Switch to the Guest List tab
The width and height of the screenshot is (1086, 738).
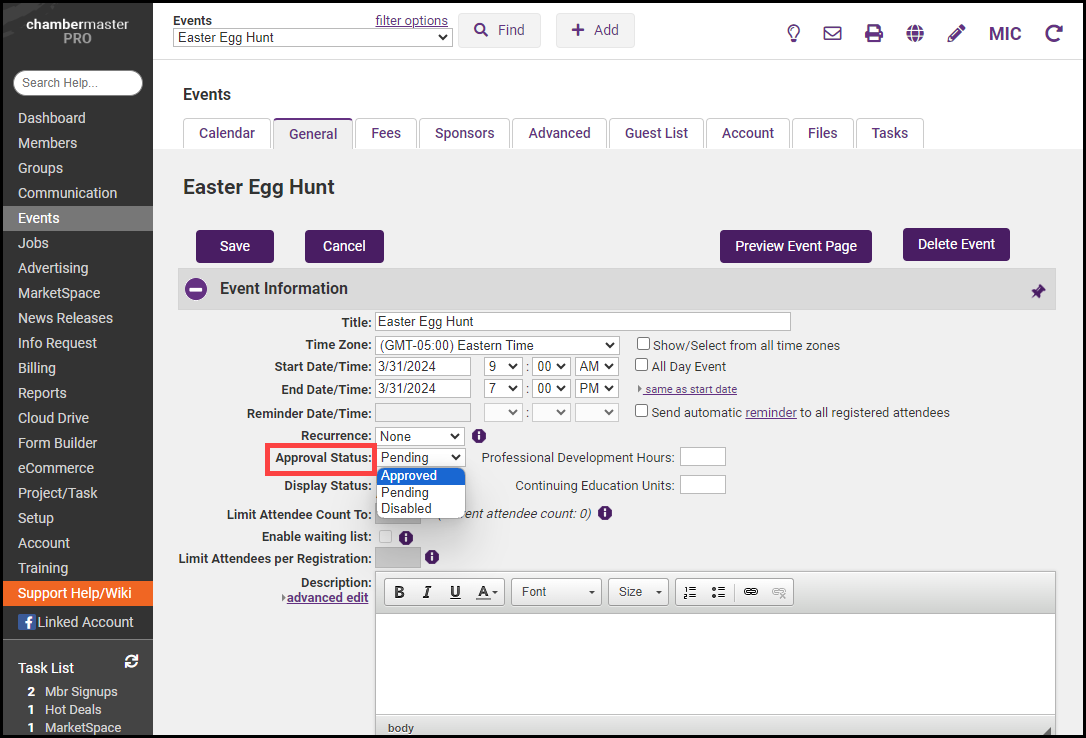click(x=656, y=133)
